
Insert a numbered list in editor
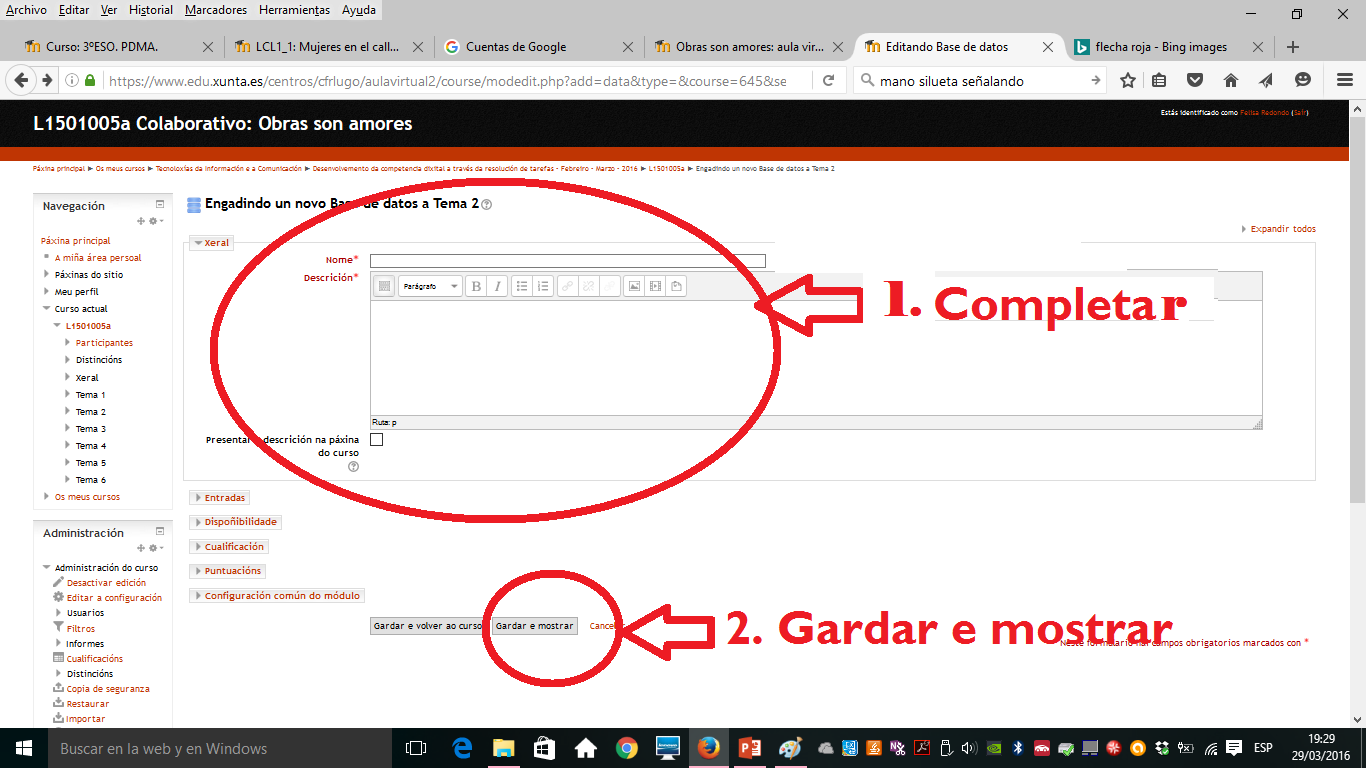pos(542,286)
